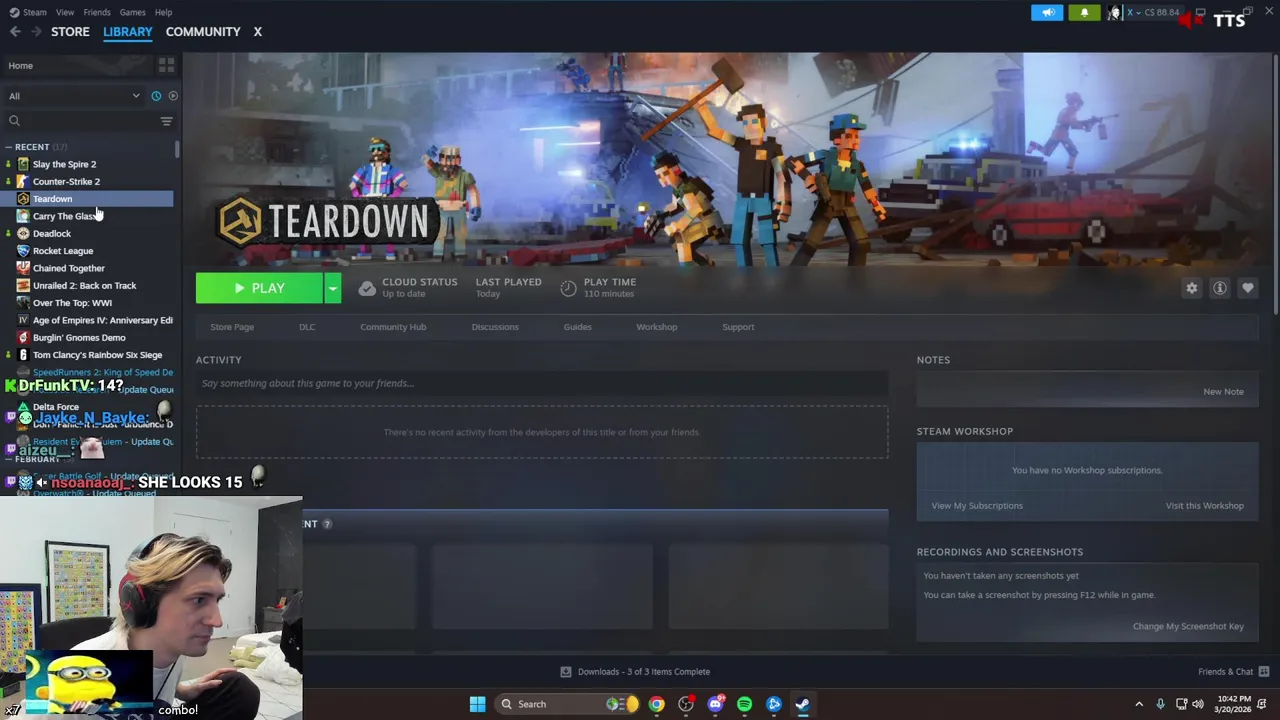This screenshot has height=720, width=1280.
Task: Click the main page vertical scrollbar
Action: click(x=1275, y=185)
